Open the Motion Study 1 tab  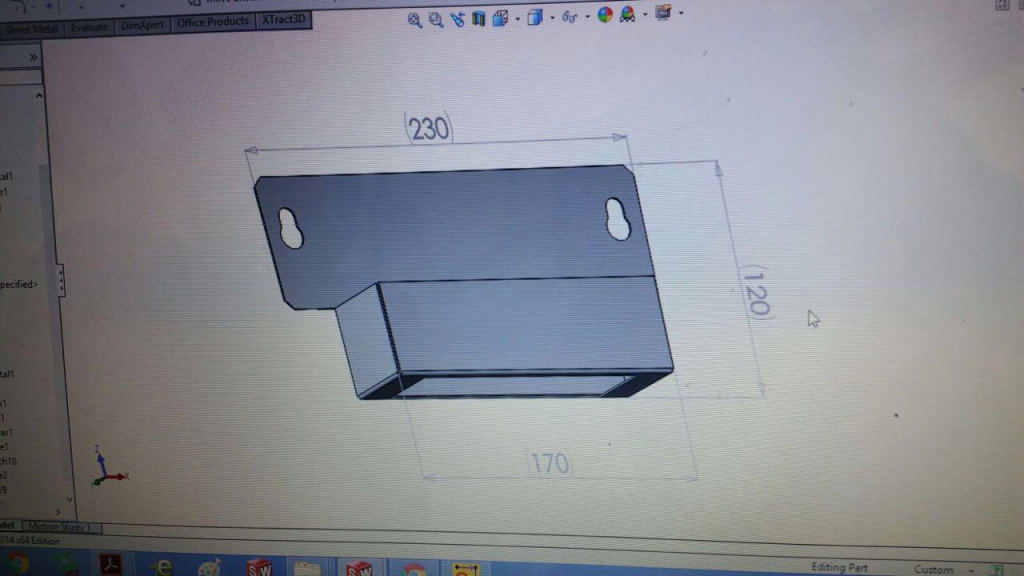(x=60, y=527)
